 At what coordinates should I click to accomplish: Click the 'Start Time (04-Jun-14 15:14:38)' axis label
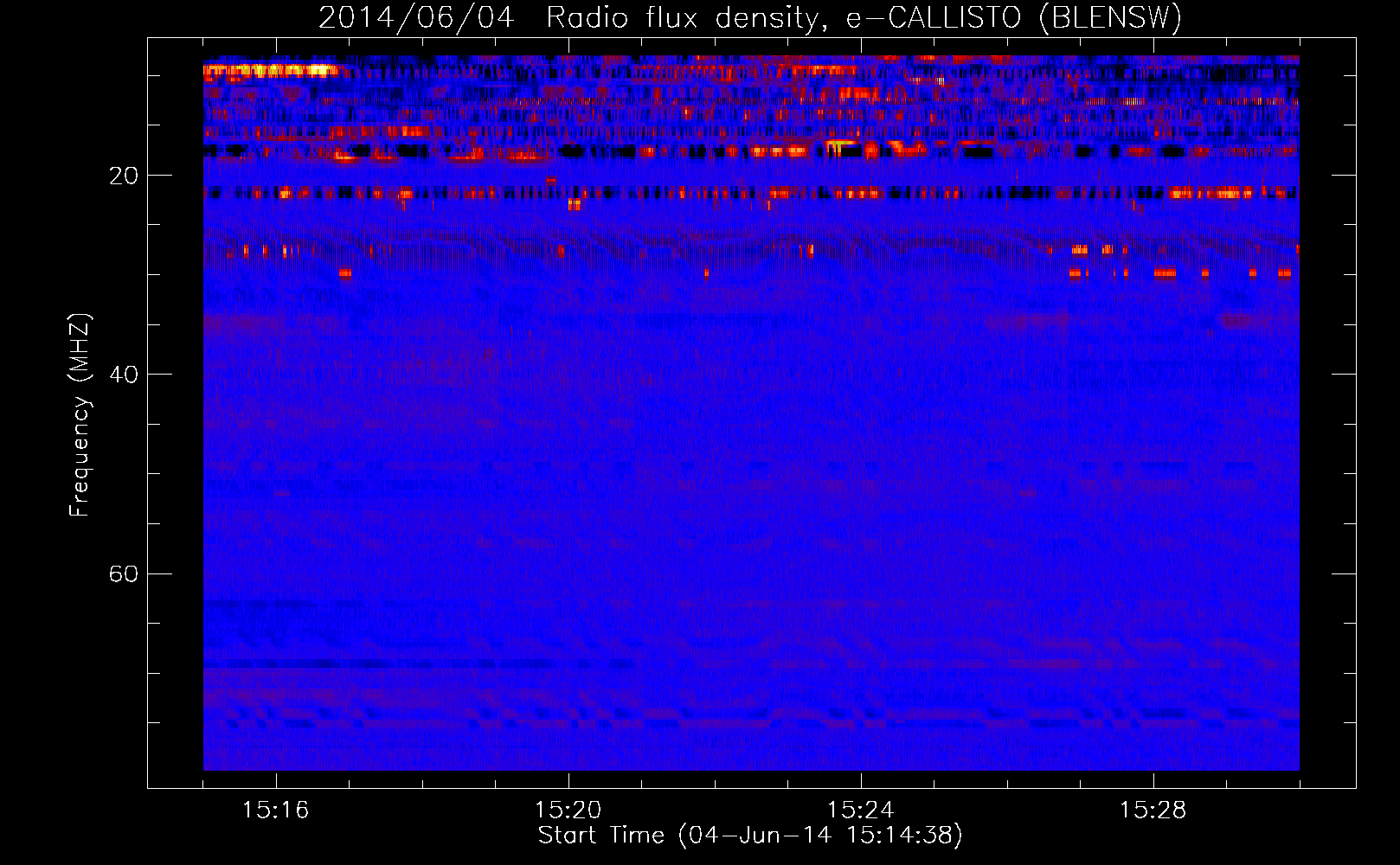(750, 836)
